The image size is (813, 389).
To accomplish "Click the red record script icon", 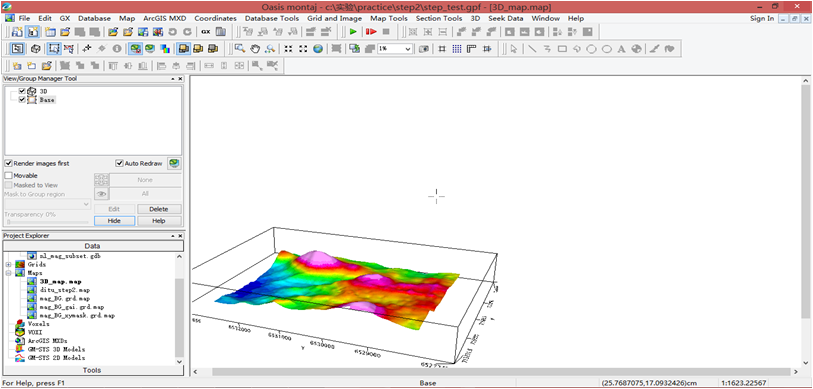I will click(371, 32).
